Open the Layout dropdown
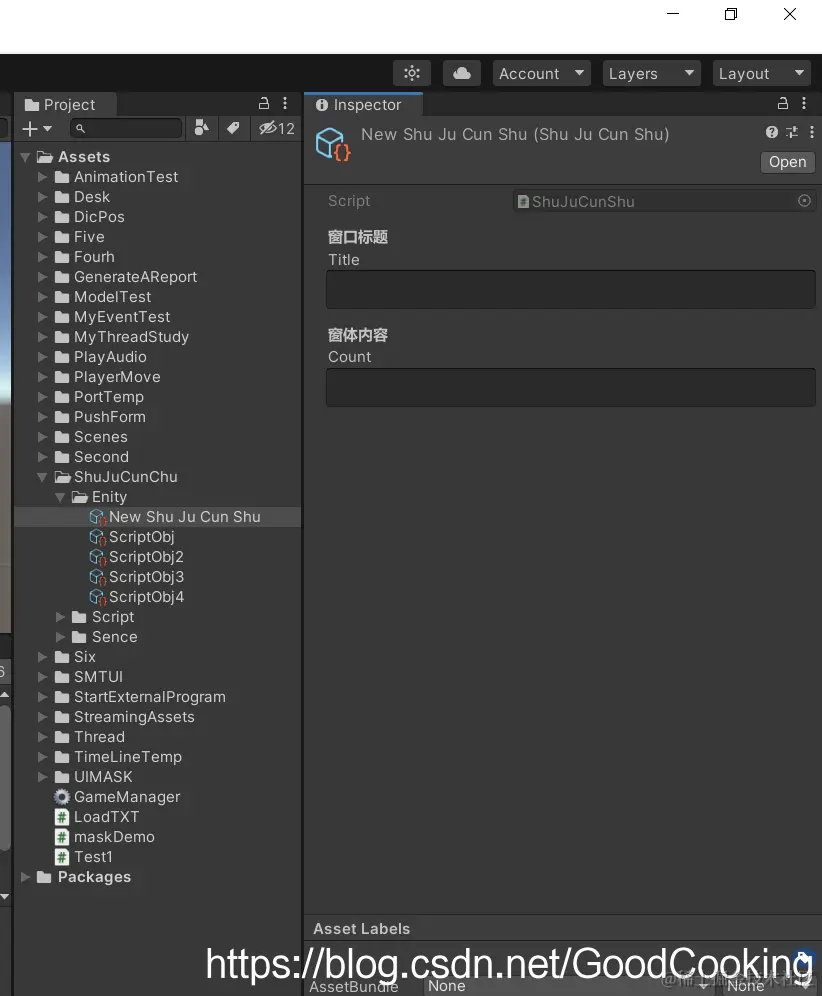The height and width of the screenshot is (996, 822). click(762, 73)
